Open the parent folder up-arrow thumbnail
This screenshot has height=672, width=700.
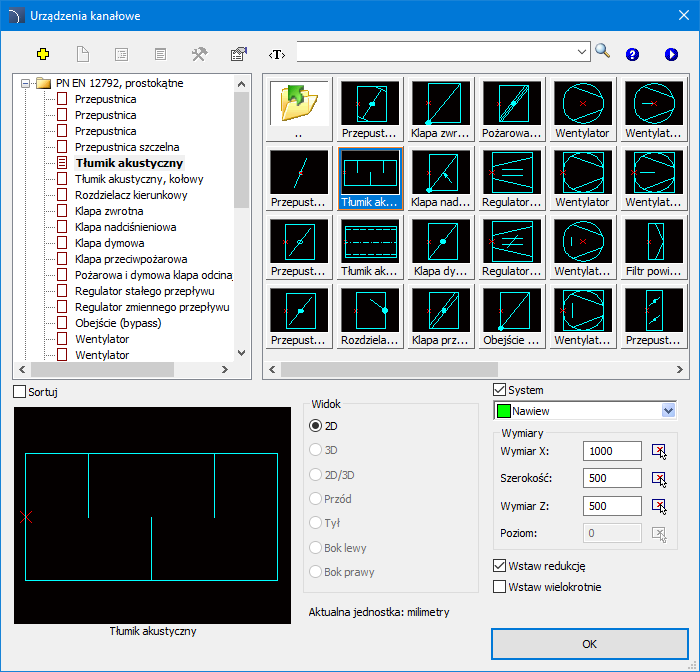pyautogui.click(x=299, y=104)
